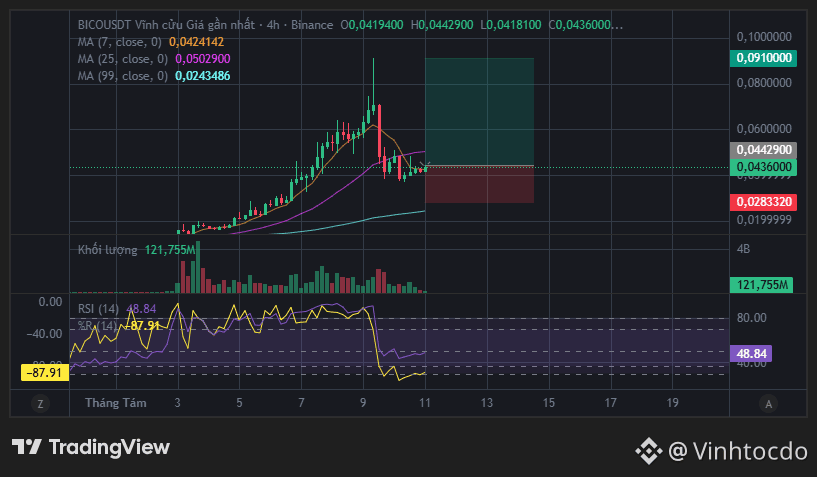Viewport: 817px width, 477px height.
Task: Select the MA (99, close, 0) legend
Action: pyautogui.click(x=123, y=76)
